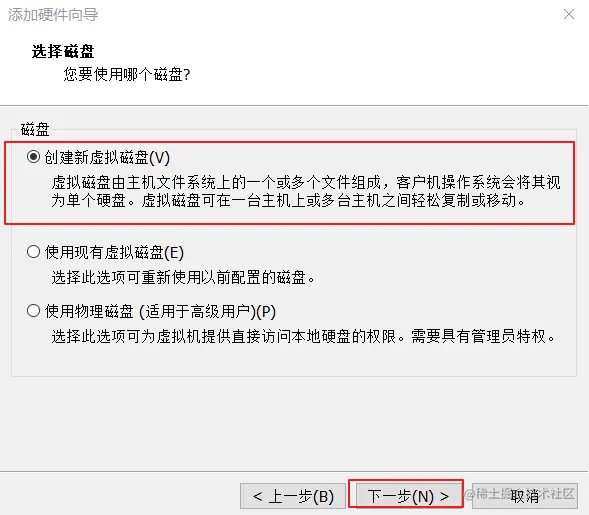Close the 添加硬件向导 dialog window
Viewport: 589px width, 515px height.
[569, 14]
